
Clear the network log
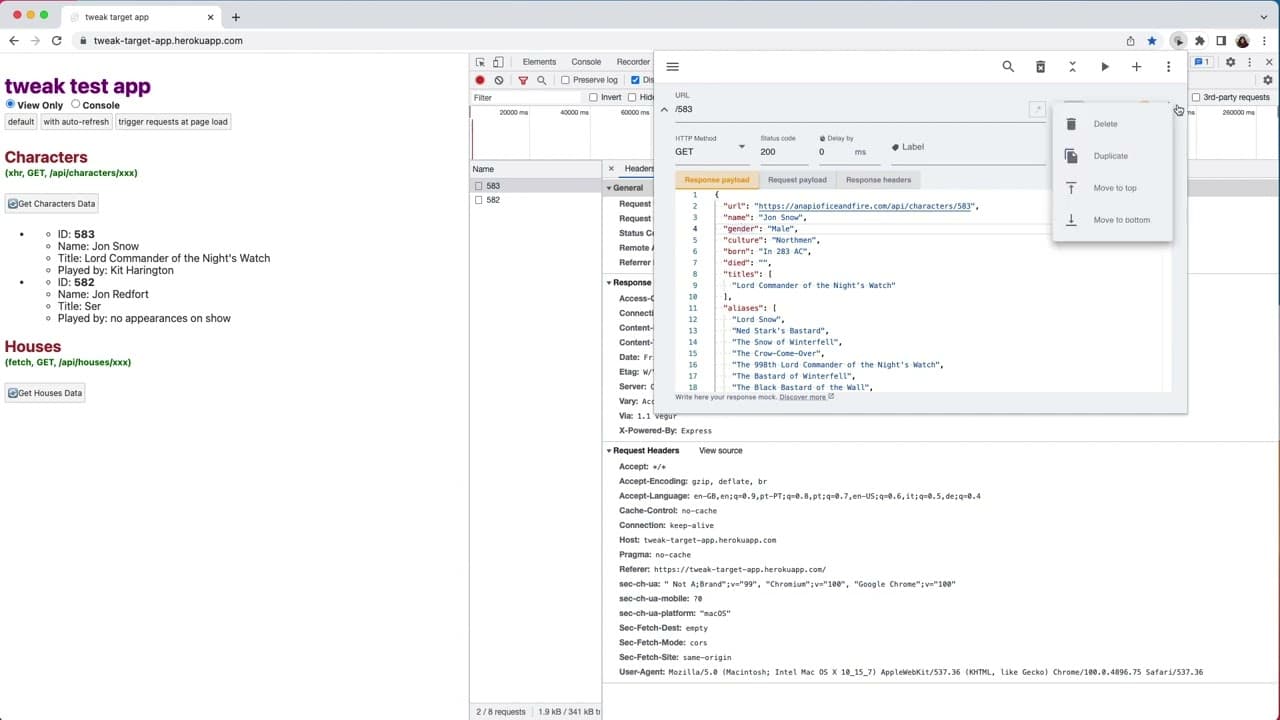point(499,80)
